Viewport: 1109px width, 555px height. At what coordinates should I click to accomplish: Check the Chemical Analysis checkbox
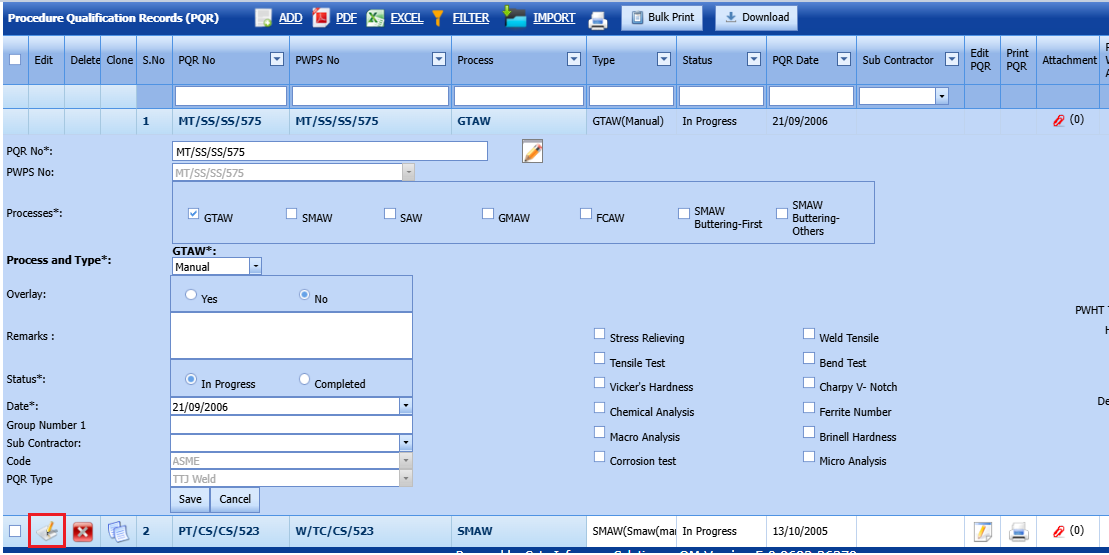[x=599, y=408]
